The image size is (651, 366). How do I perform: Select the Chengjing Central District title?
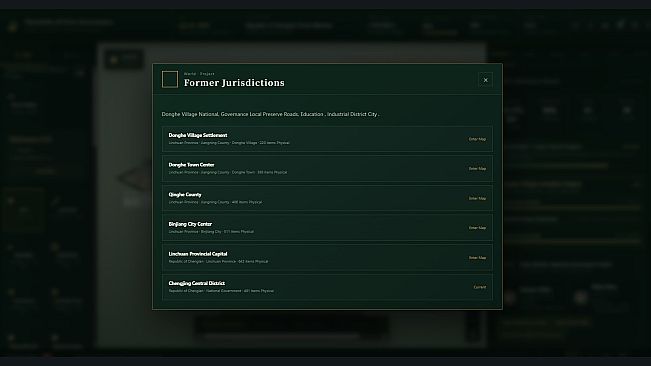196,283
